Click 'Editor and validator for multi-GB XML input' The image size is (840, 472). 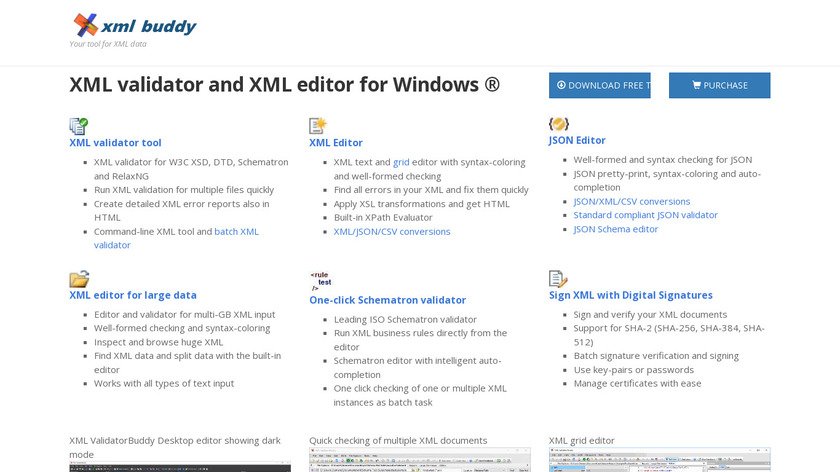pos(184,314)
